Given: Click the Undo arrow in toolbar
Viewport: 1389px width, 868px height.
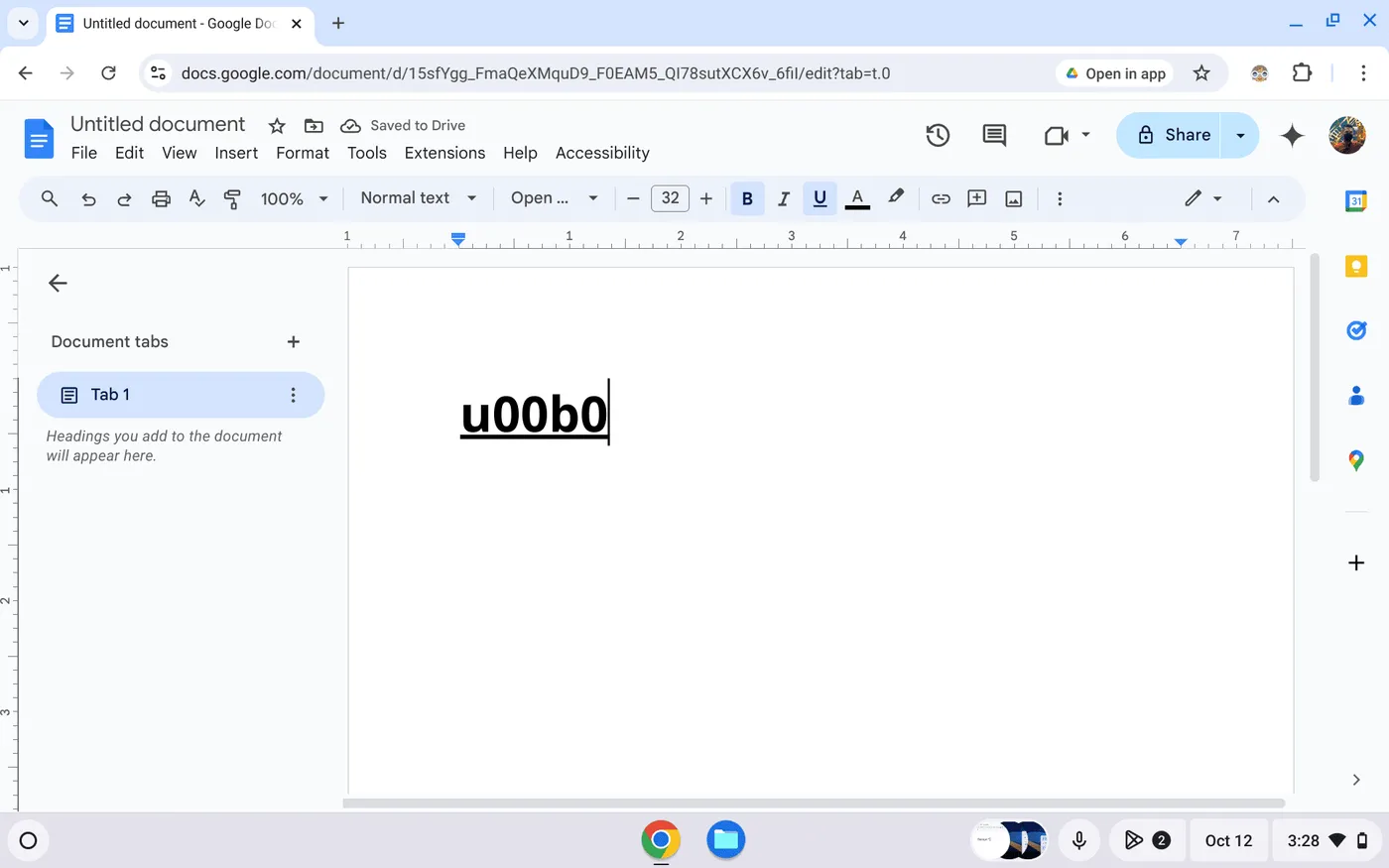Looking at the screenshot, I should tap(88, 198).
